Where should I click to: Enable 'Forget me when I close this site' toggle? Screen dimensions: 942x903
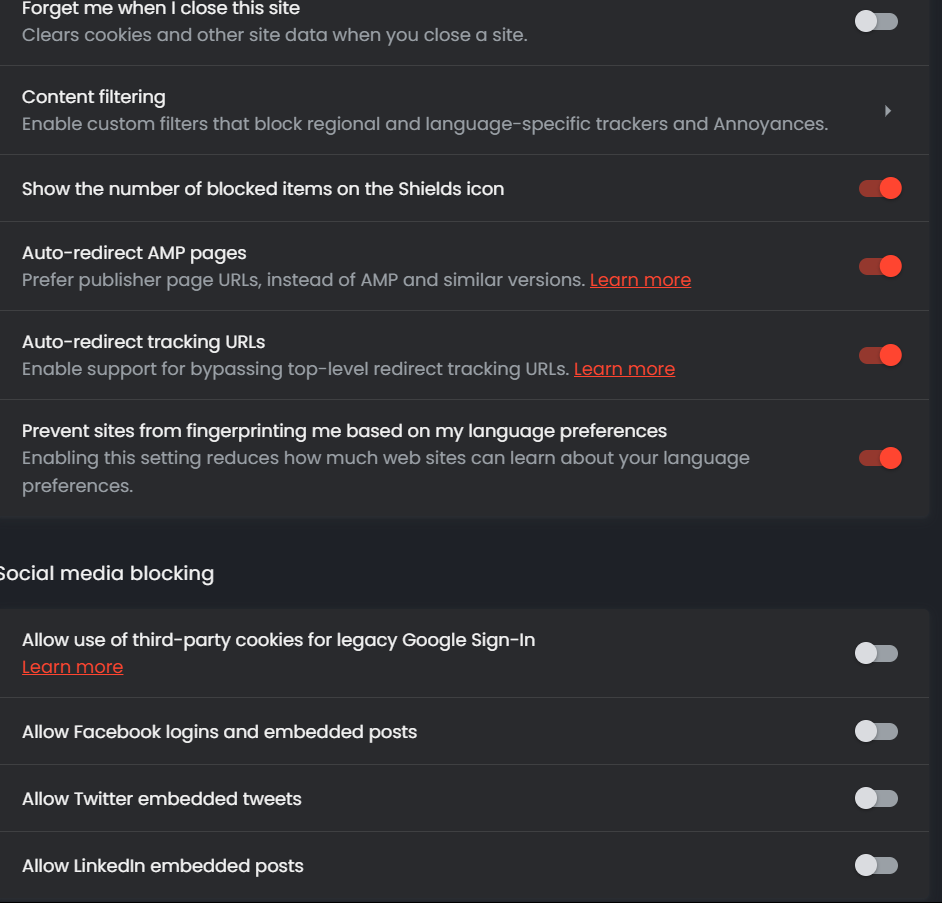click(877, 21)
